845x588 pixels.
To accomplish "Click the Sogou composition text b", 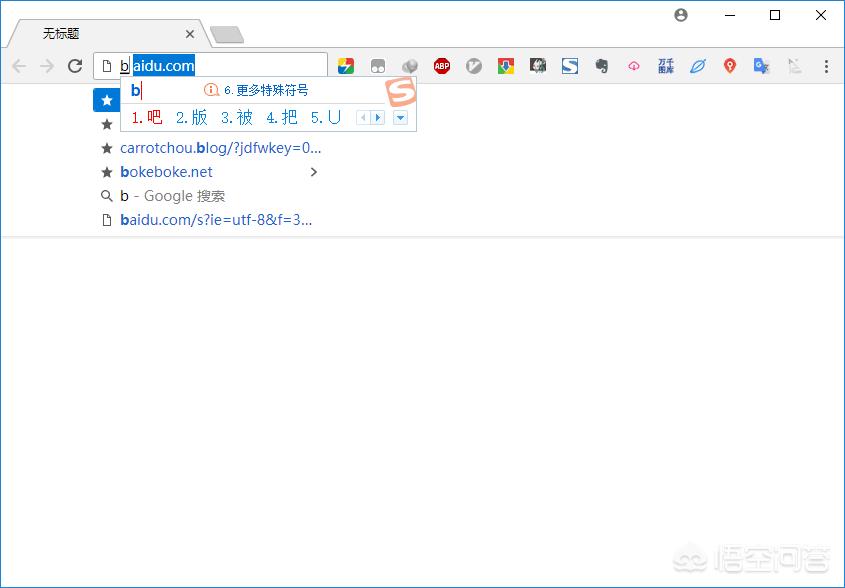I will (x=135, y=90).
